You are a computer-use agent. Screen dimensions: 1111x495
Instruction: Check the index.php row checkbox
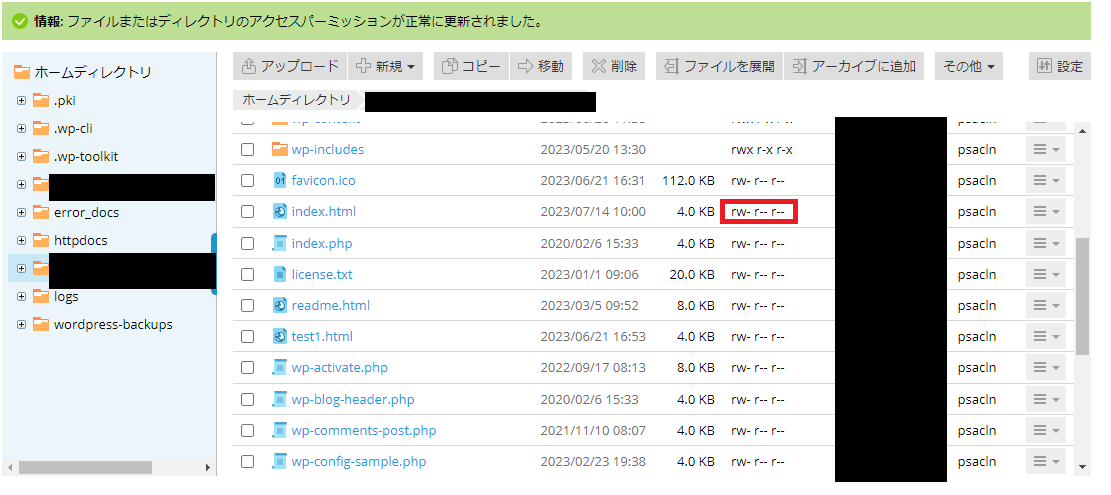[x=247, y=243]
